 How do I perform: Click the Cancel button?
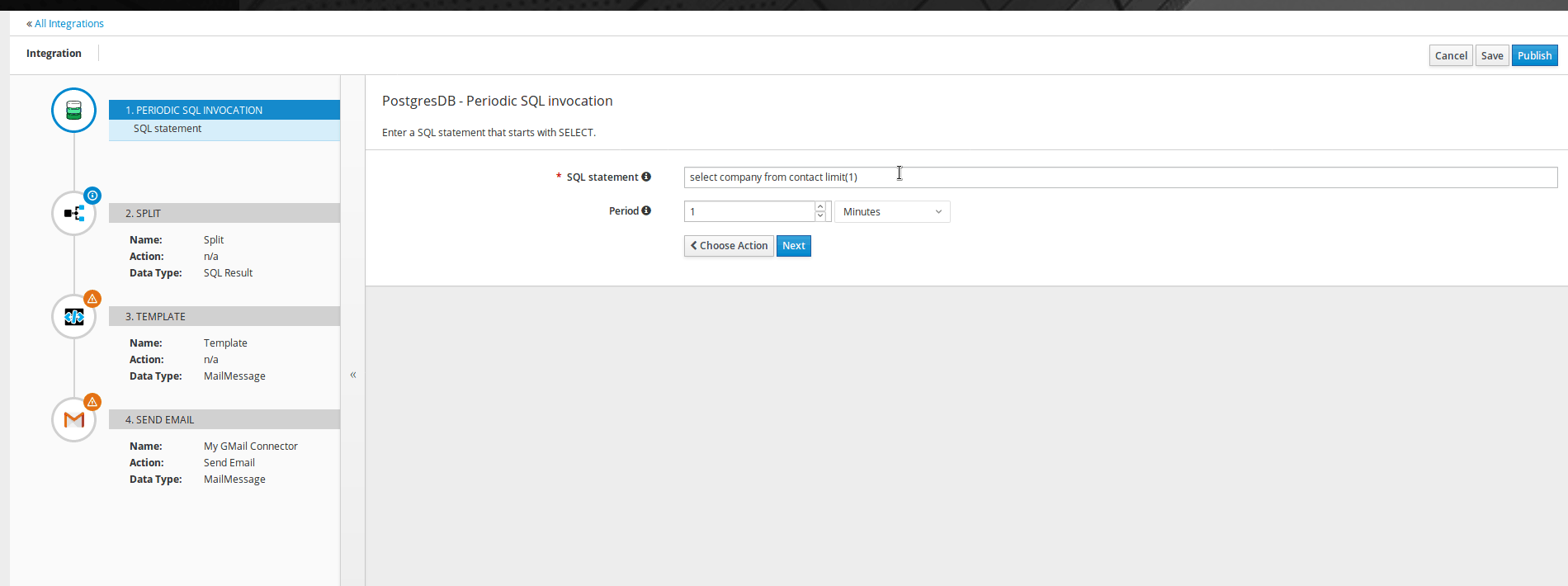click(x=1451, y=55)
